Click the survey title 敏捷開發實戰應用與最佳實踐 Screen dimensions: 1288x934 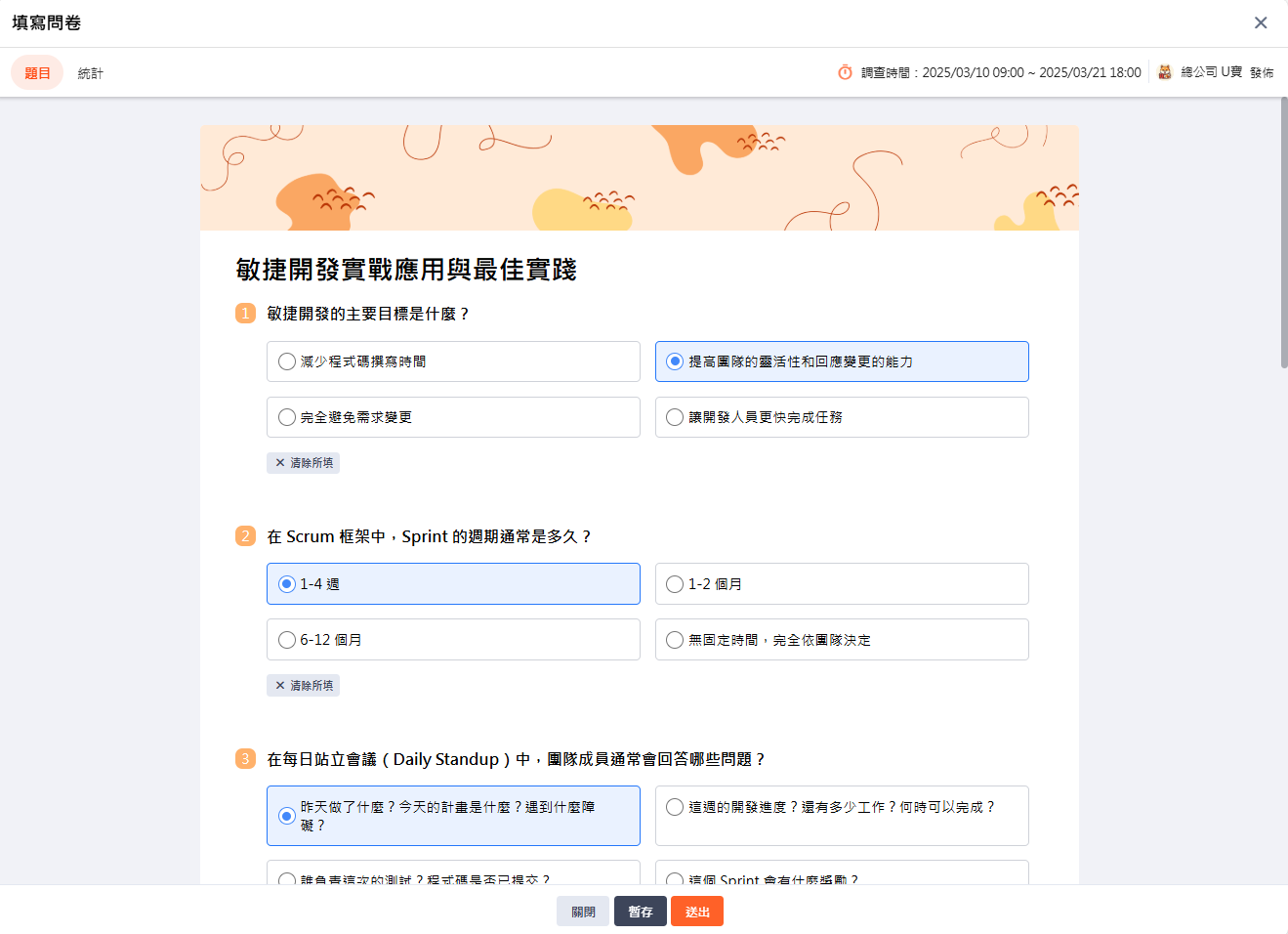tap(406, 270)
